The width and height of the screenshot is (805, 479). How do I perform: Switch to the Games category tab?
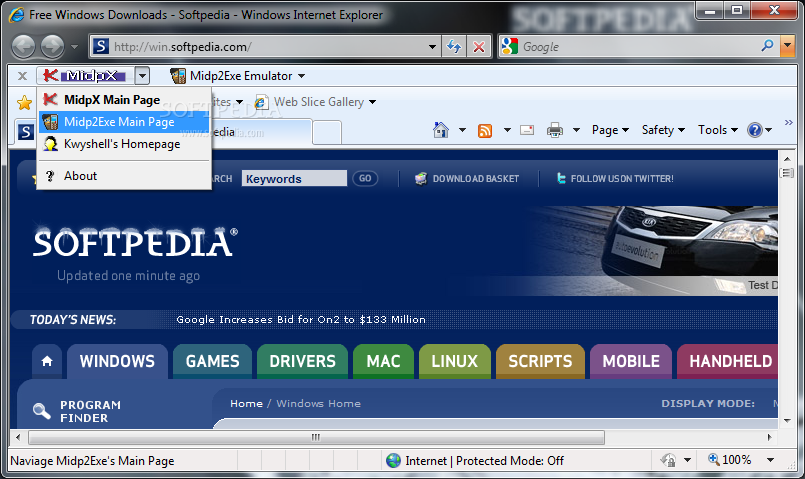(213, 361)
